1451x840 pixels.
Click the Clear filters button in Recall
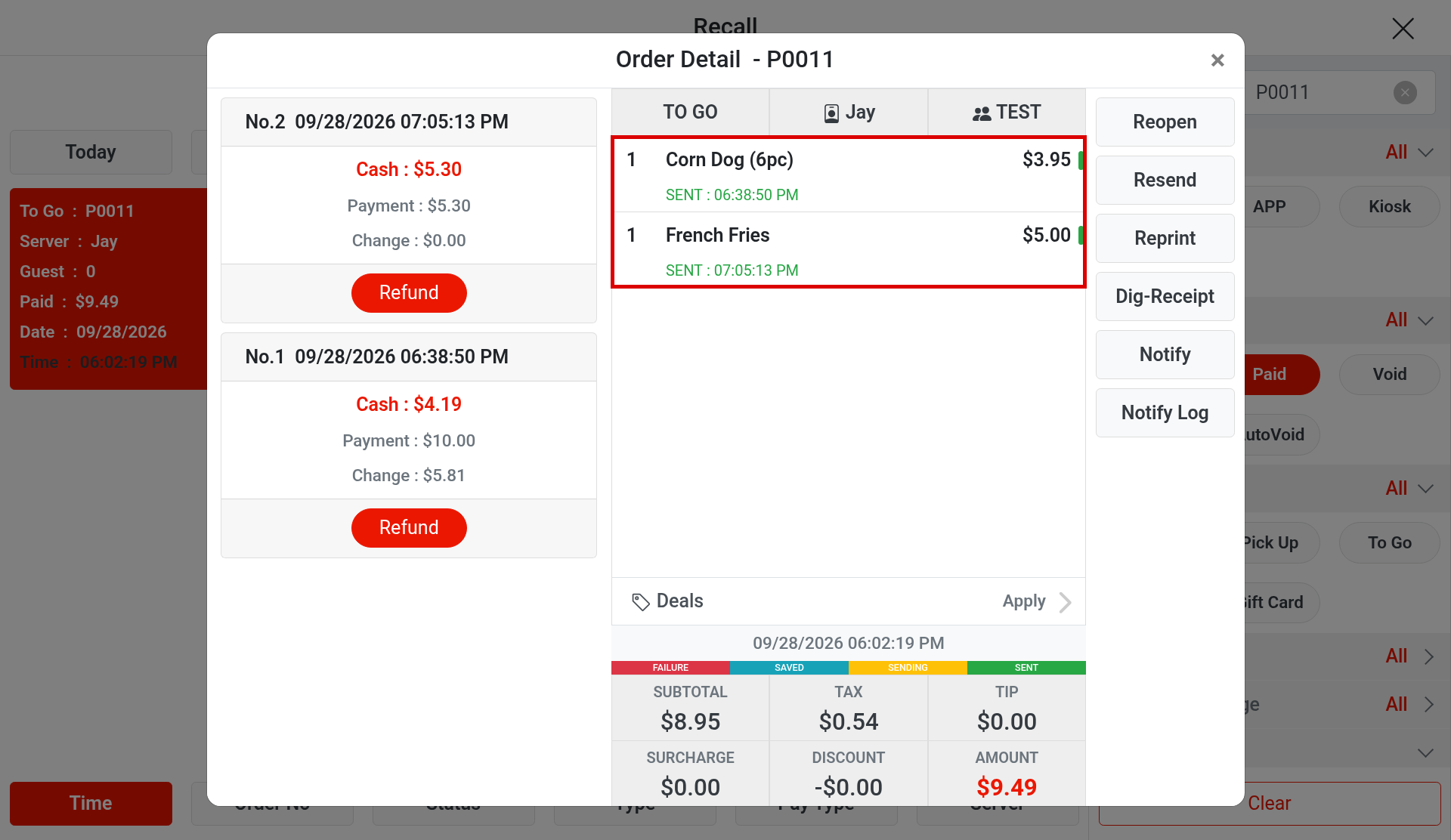[1270, 803]
